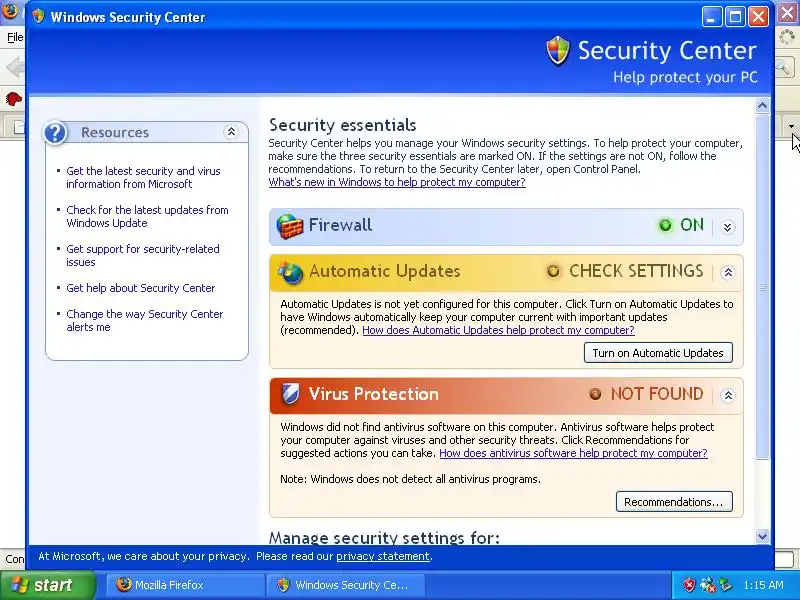Image resolution: width=800 pixels, height=600 pixels.
Task: Click Turn on Automatic Updates button
Action: point(658,353)
